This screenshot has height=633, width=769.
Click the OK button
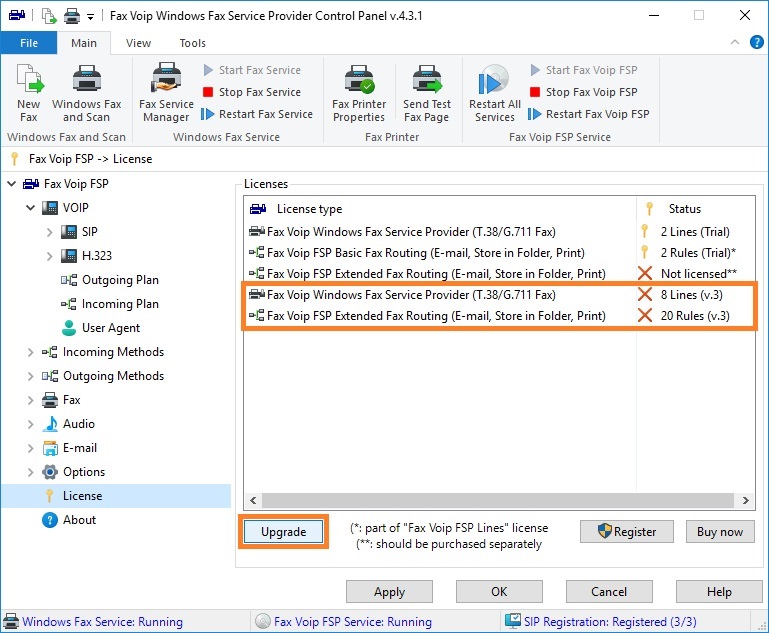[499, 592]
